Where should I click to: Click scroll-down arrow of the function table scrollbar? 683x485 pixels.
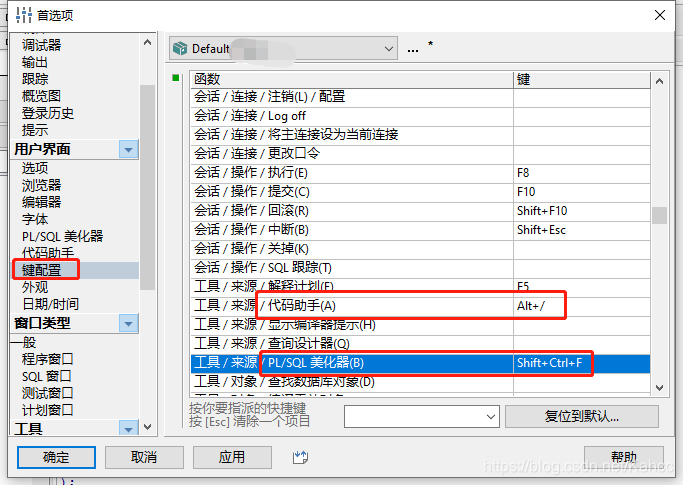pyautogui.click(x=659, y=387)
